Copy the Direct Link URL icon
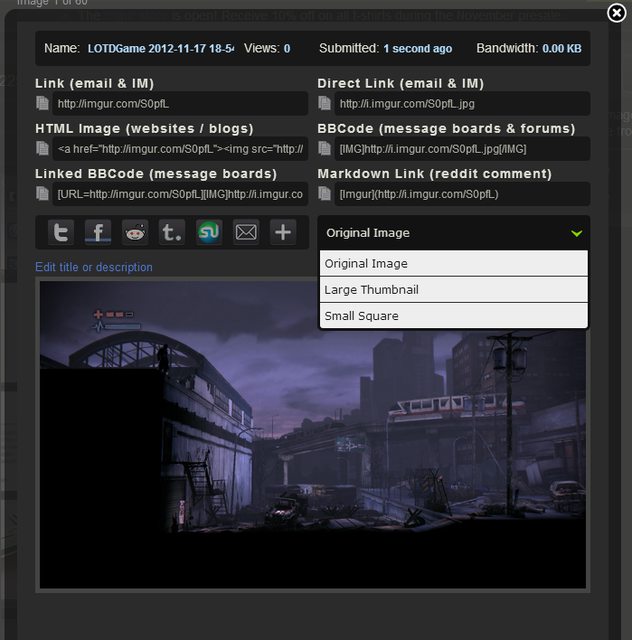The image size is (632, 640). pyautogui.click(x=325, y=103)
